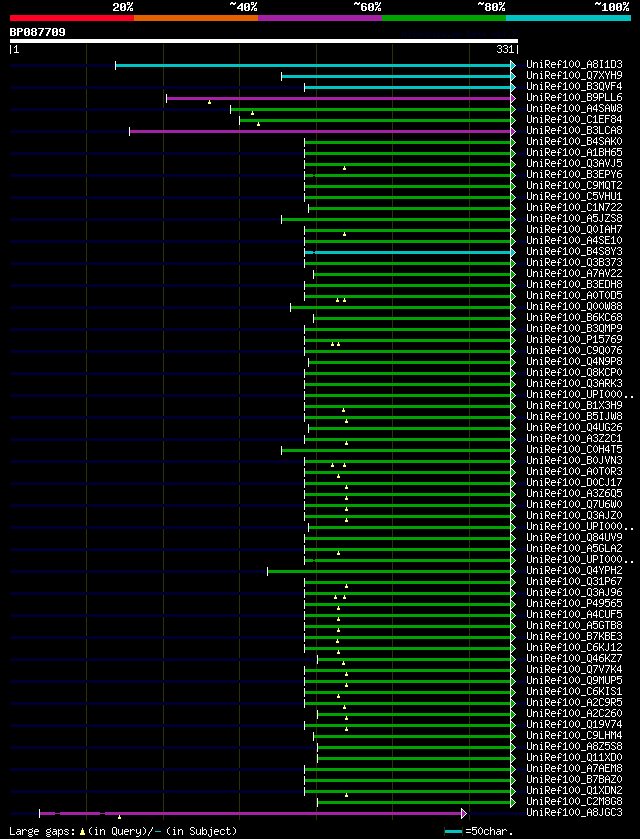This screenshot has width=640, height=839.
Task: Select the UniRef100_B3LCA8 label
Action: (574, 131)
